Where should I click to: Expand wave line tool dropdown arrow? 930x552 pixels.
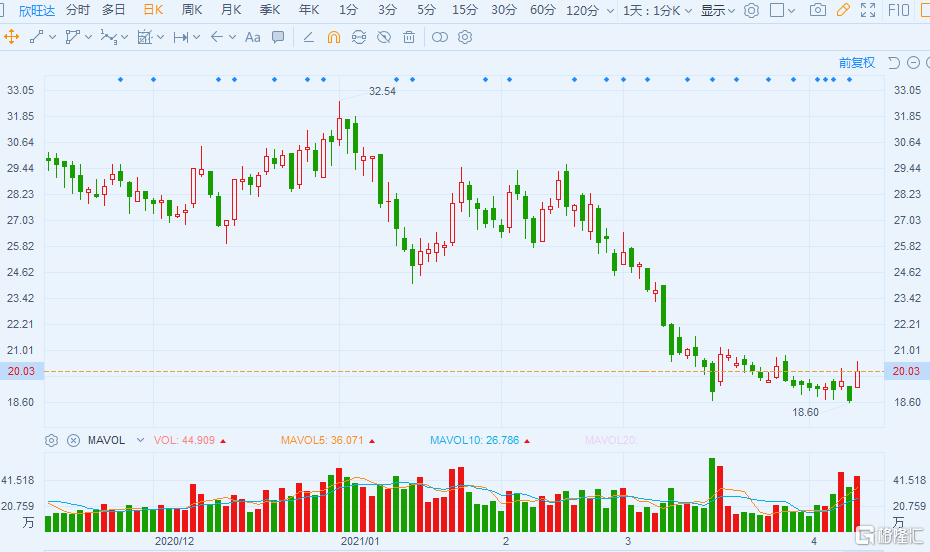(x=124, y=37)
